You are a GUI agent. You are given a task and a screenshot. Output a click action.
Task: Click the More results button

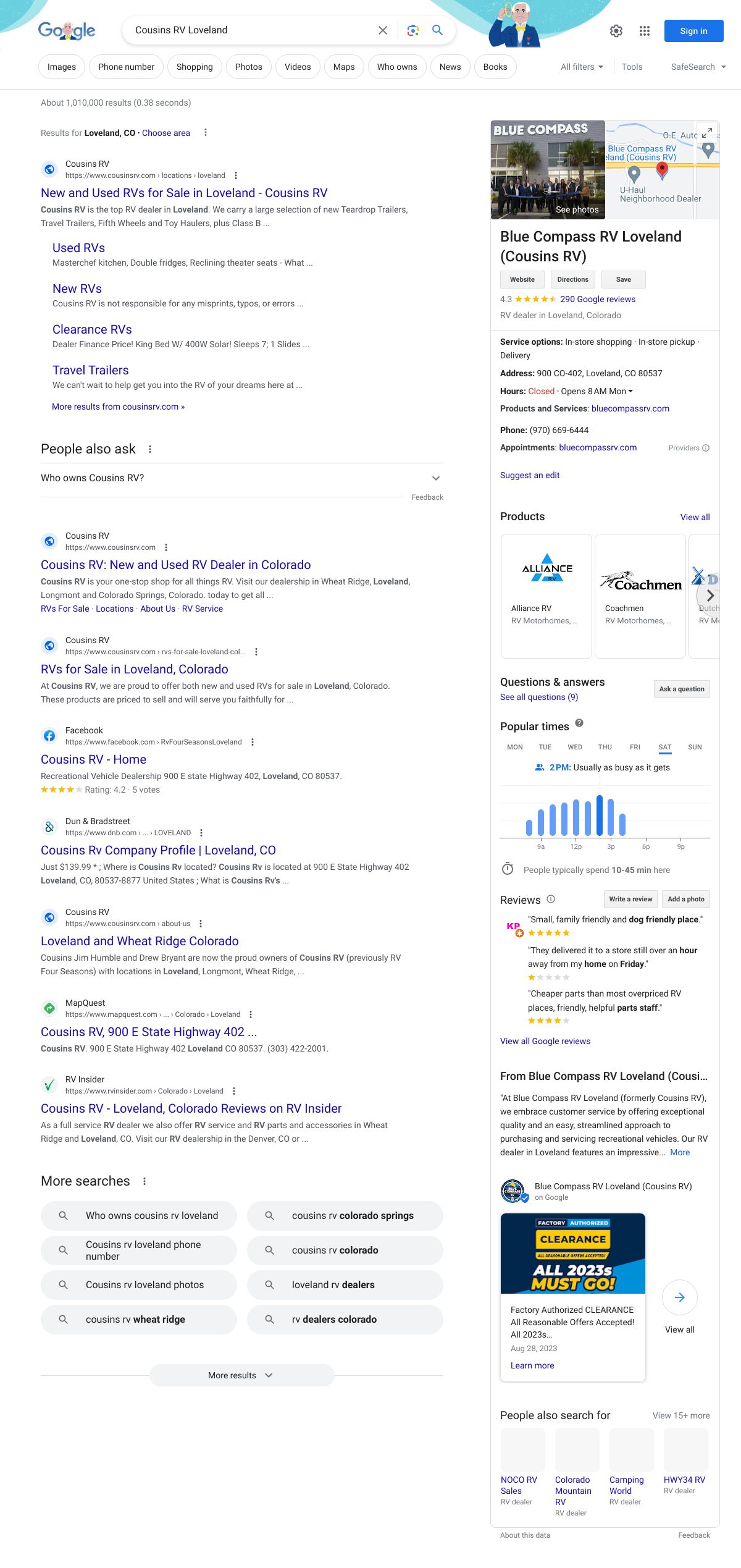click(241, 1375)
